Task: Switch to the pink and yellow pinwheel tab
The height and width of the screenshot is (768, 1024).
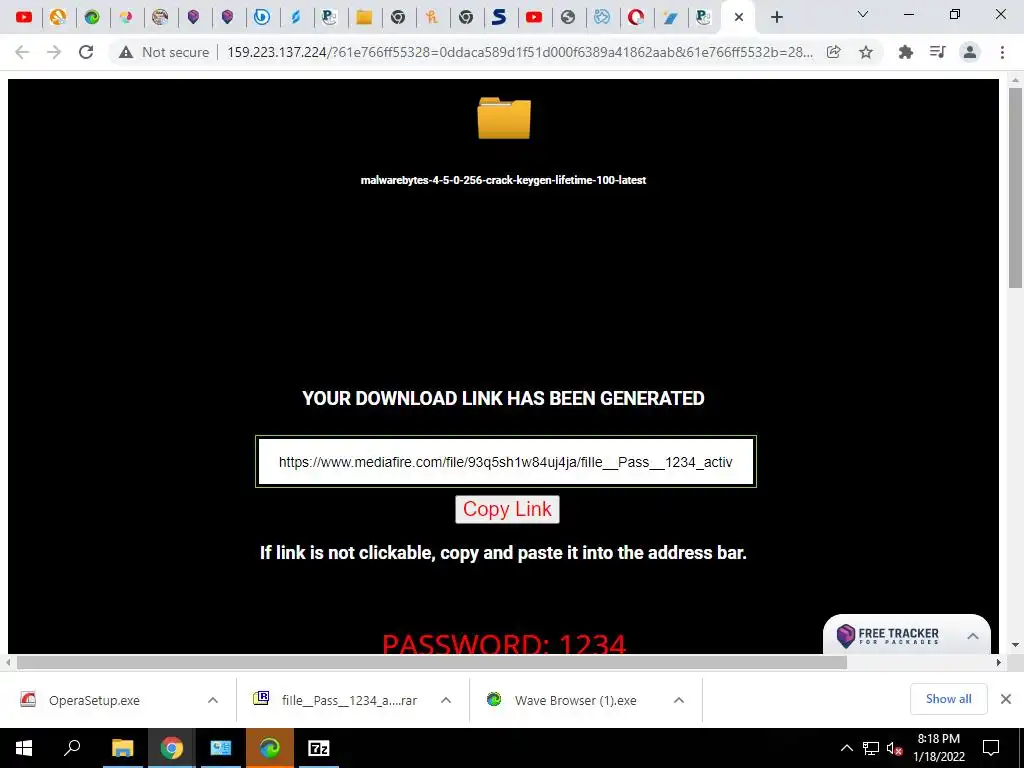Action: 126,17
